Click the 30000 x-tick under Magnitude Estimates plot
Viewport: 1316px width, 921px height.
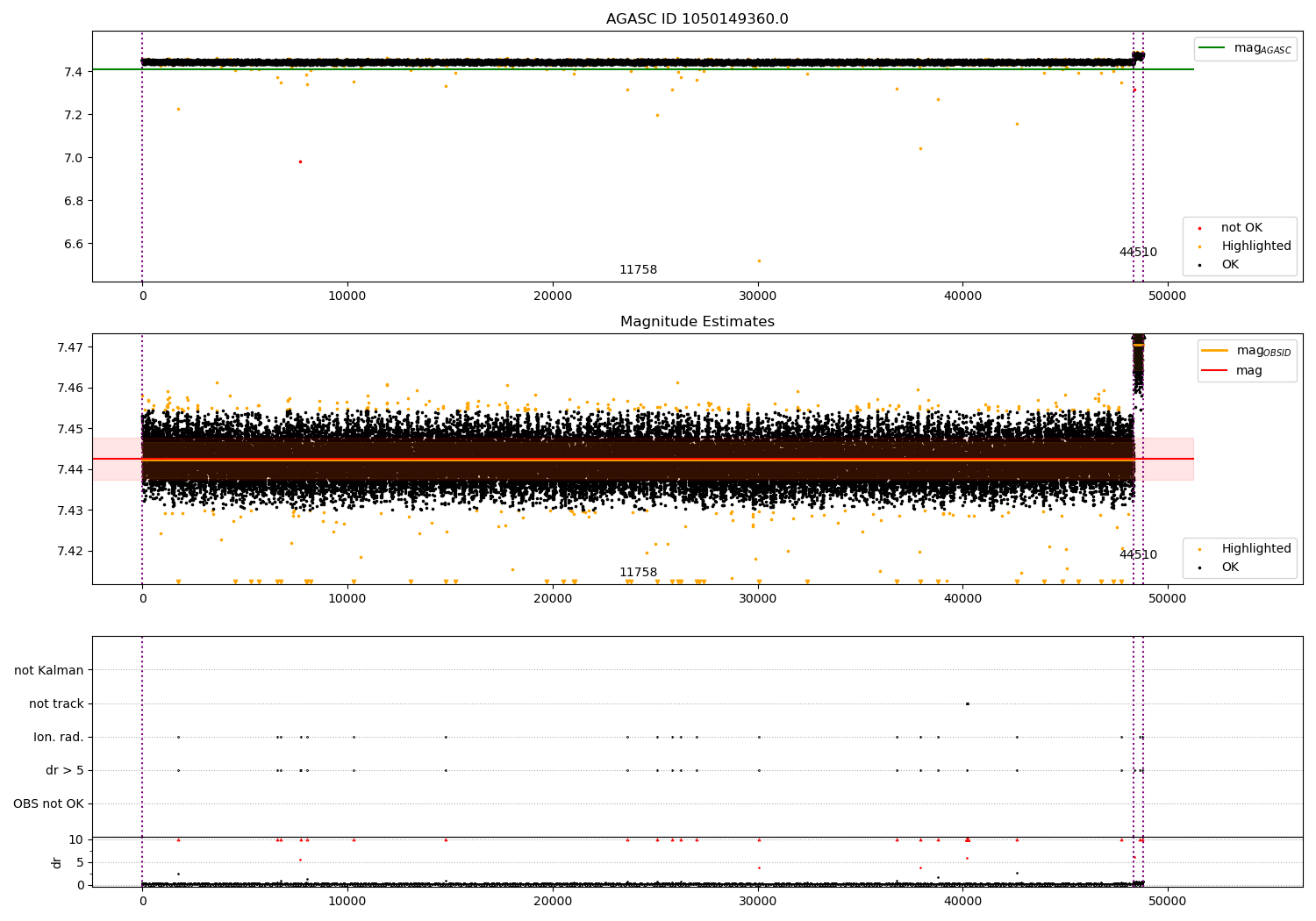(x=758, y=599)
